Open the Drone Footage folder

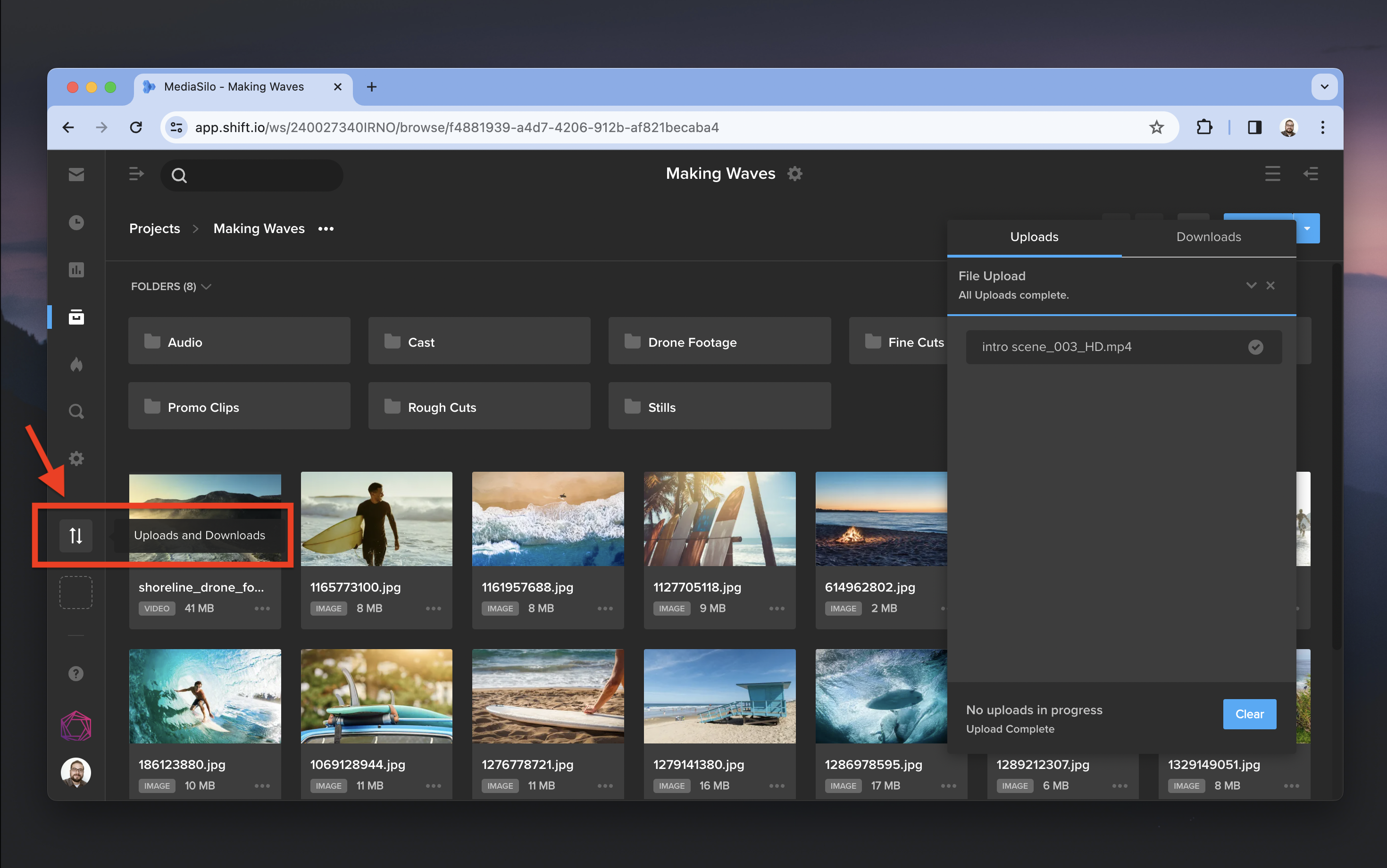click(719, 341)
